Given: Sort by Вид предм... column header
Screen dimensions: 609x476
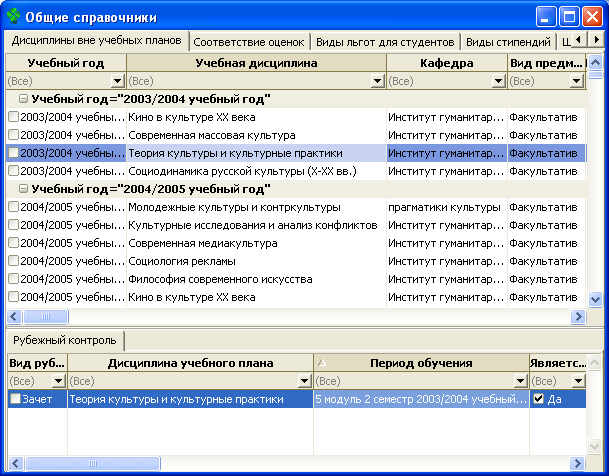Looking at the screenshot, I should 547,63.
